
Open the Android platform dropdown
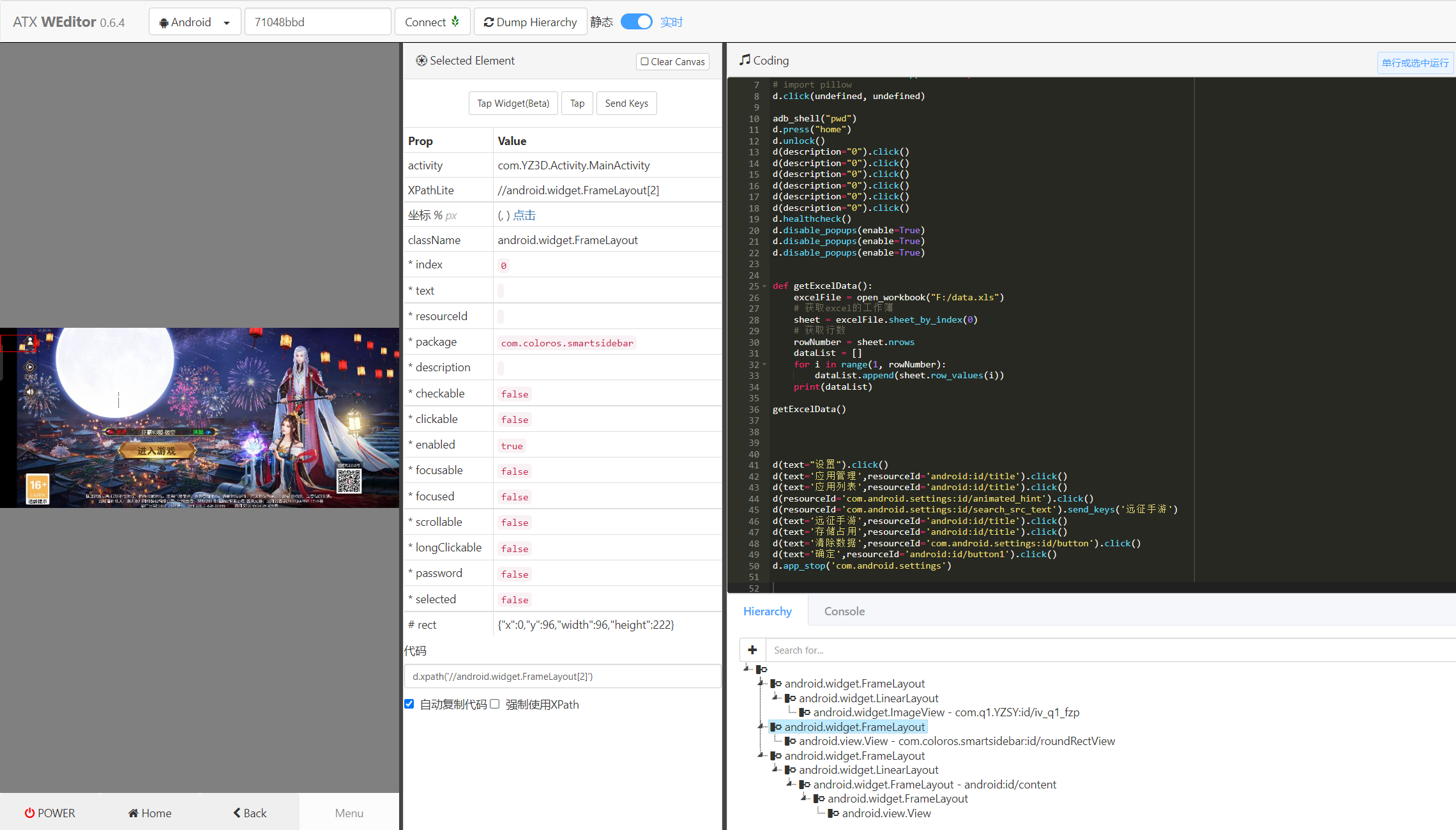(x=194, y=21)
